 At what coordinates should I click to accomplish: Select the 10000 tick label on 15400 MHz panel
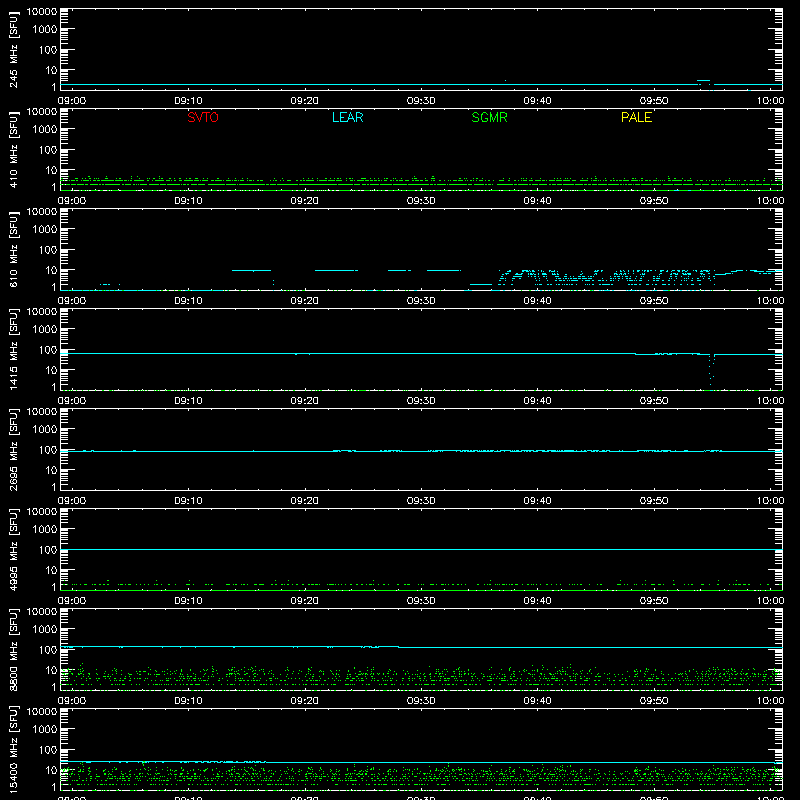coord(42,711)
